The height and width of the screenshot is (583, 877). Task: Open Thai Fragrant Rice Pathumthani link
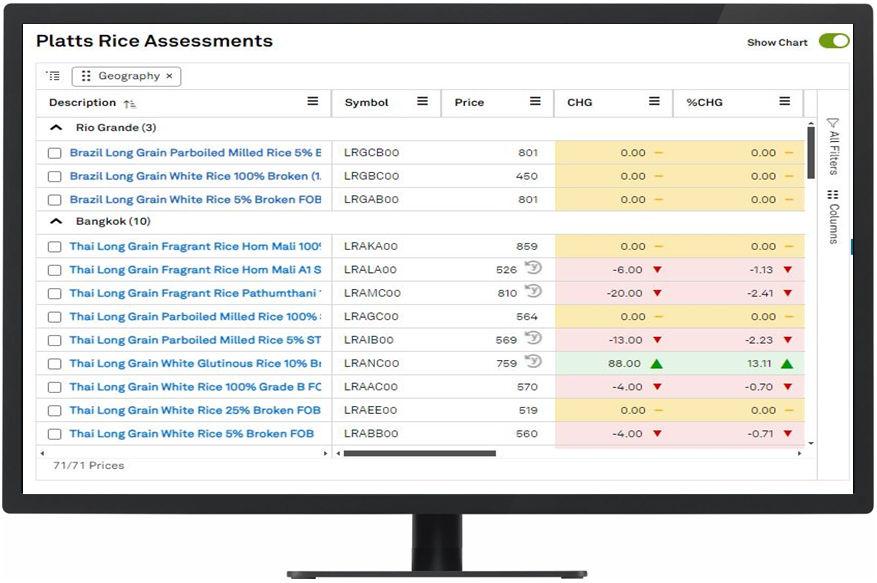tap(195, 293)
